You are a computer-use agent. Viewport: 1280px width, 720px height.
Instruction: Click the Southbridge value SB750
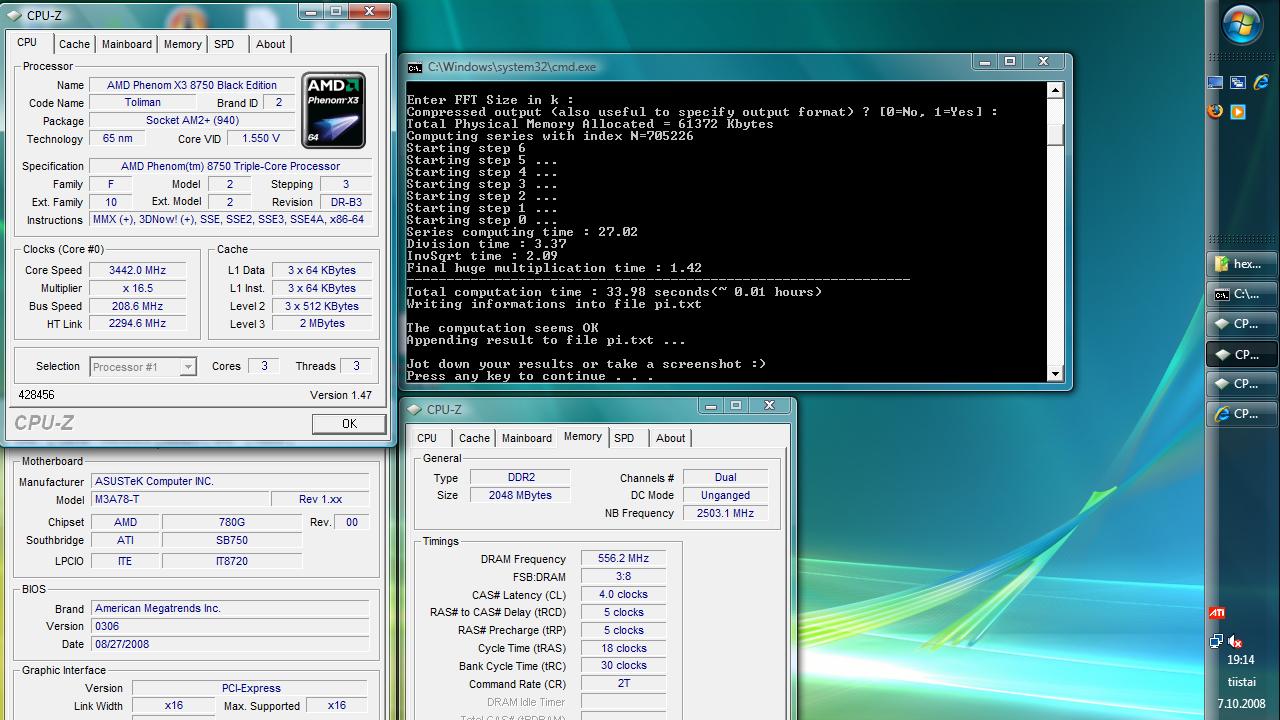pos(231,540)
